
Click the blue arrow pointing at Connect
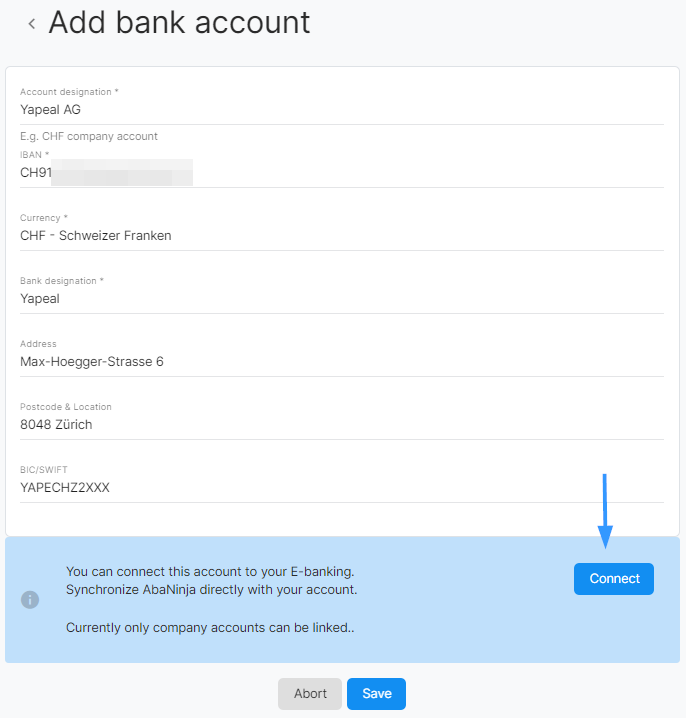605,511
